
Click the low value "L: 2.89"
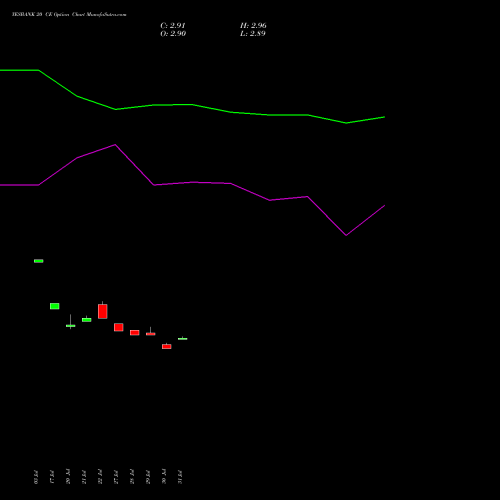click(x=253, y=33)
